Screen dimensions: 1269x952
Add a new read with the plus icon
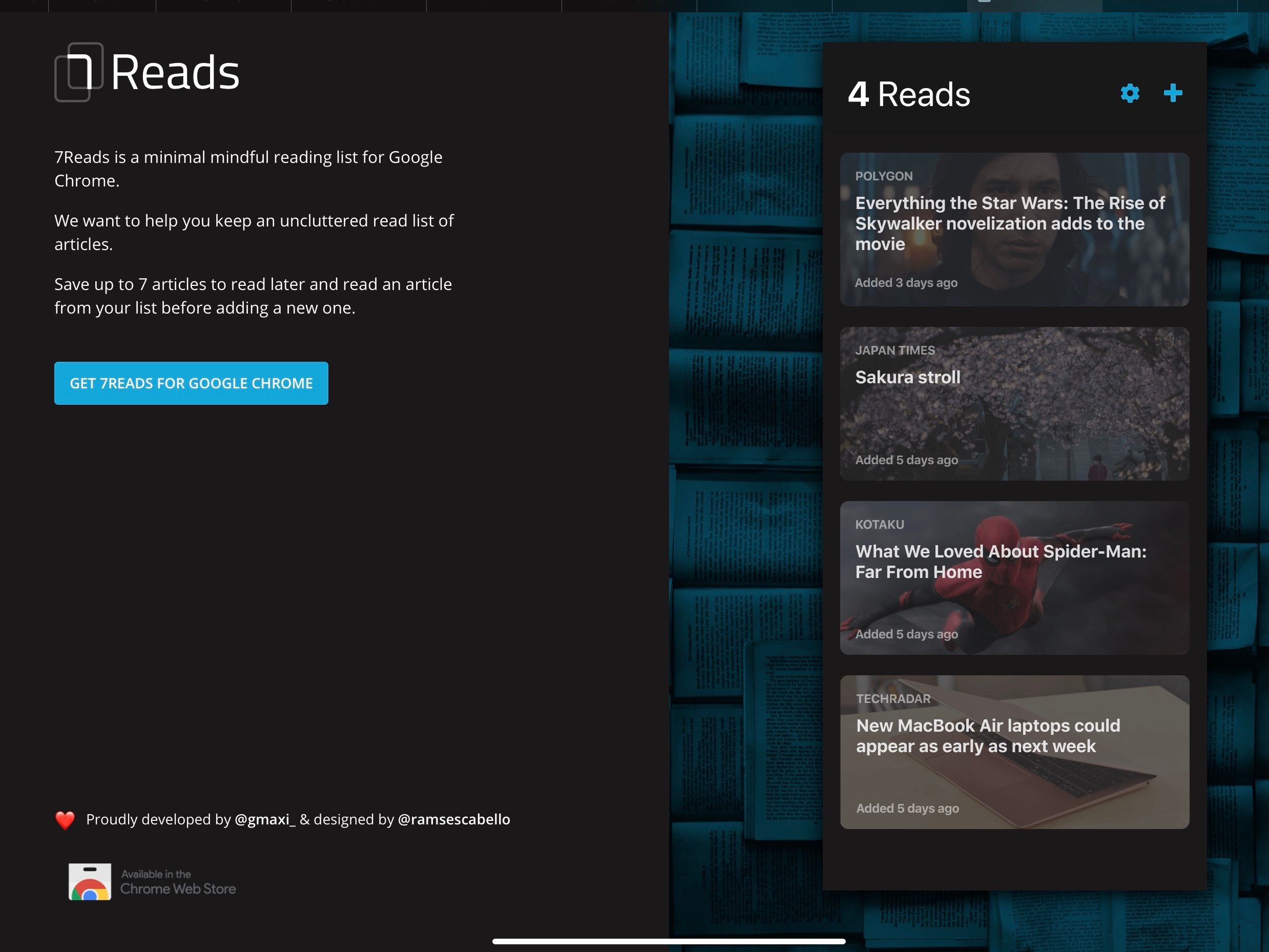point(1173,93)
